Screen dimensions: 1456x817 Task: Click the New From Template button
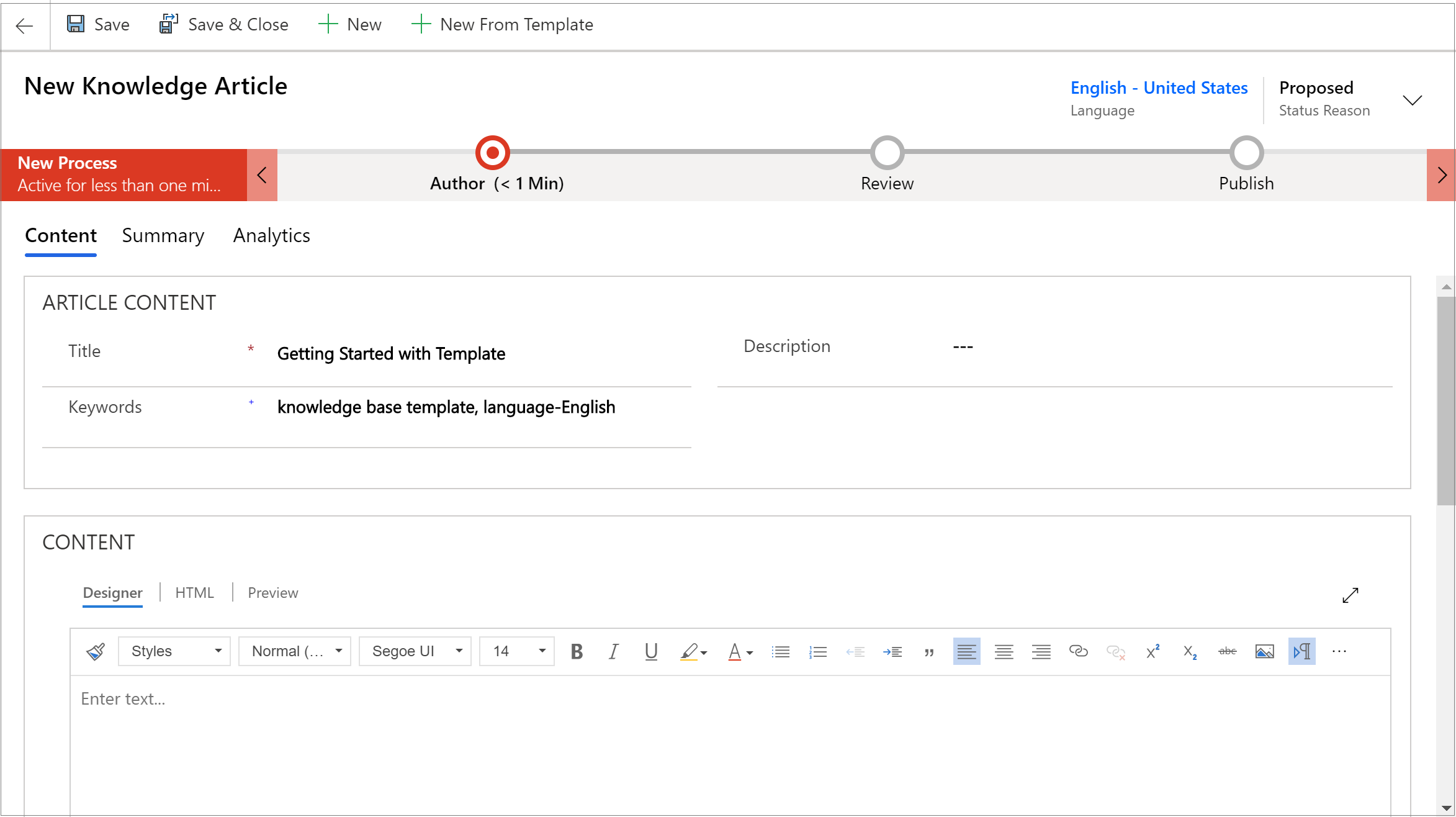[x=504, y=24]
